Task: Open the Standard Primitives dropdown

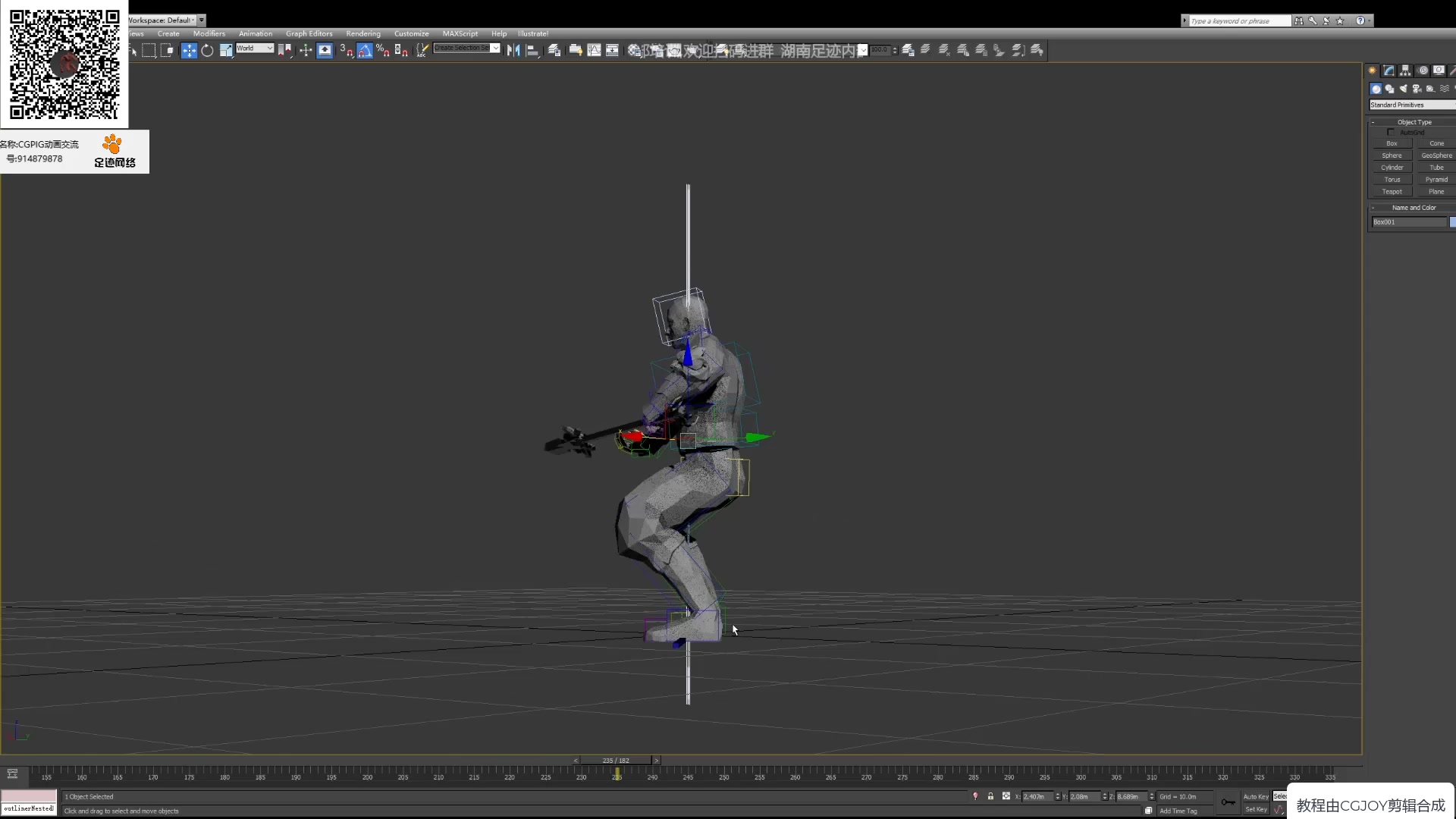Action: [x=1412, y=105]
